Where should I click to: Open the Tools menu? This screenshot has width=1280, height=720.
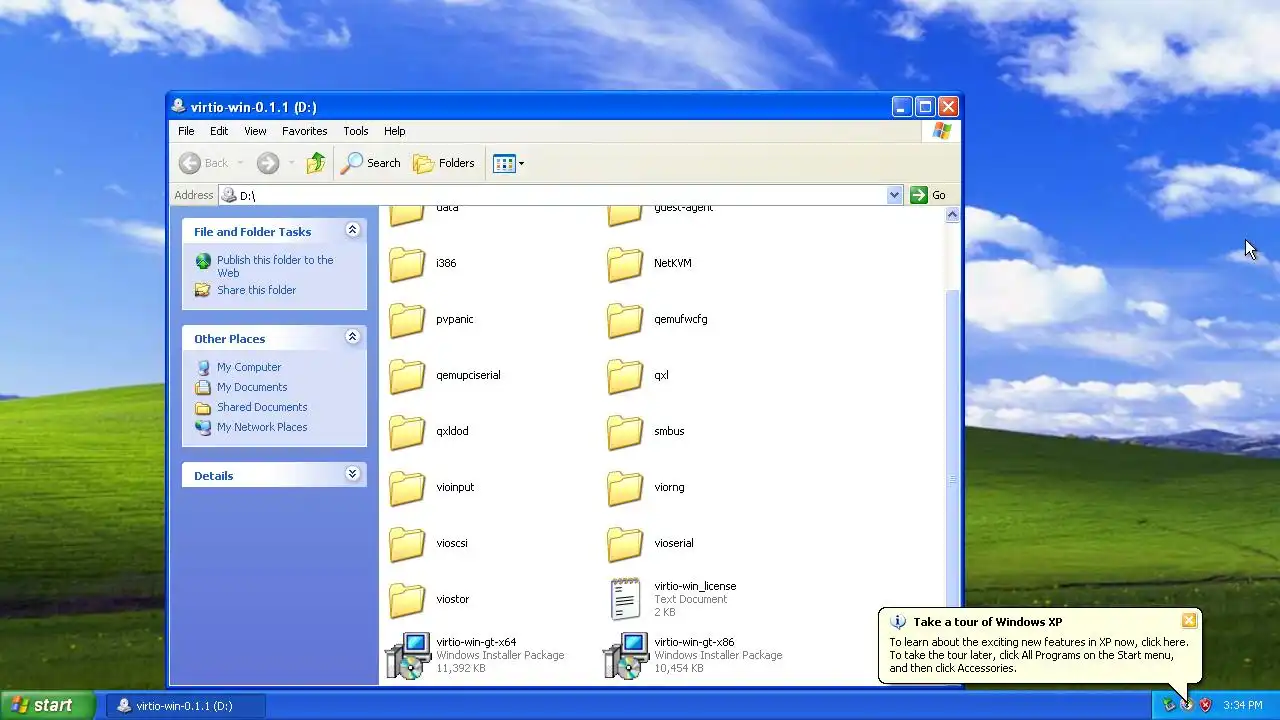click(x=356, y=131)
